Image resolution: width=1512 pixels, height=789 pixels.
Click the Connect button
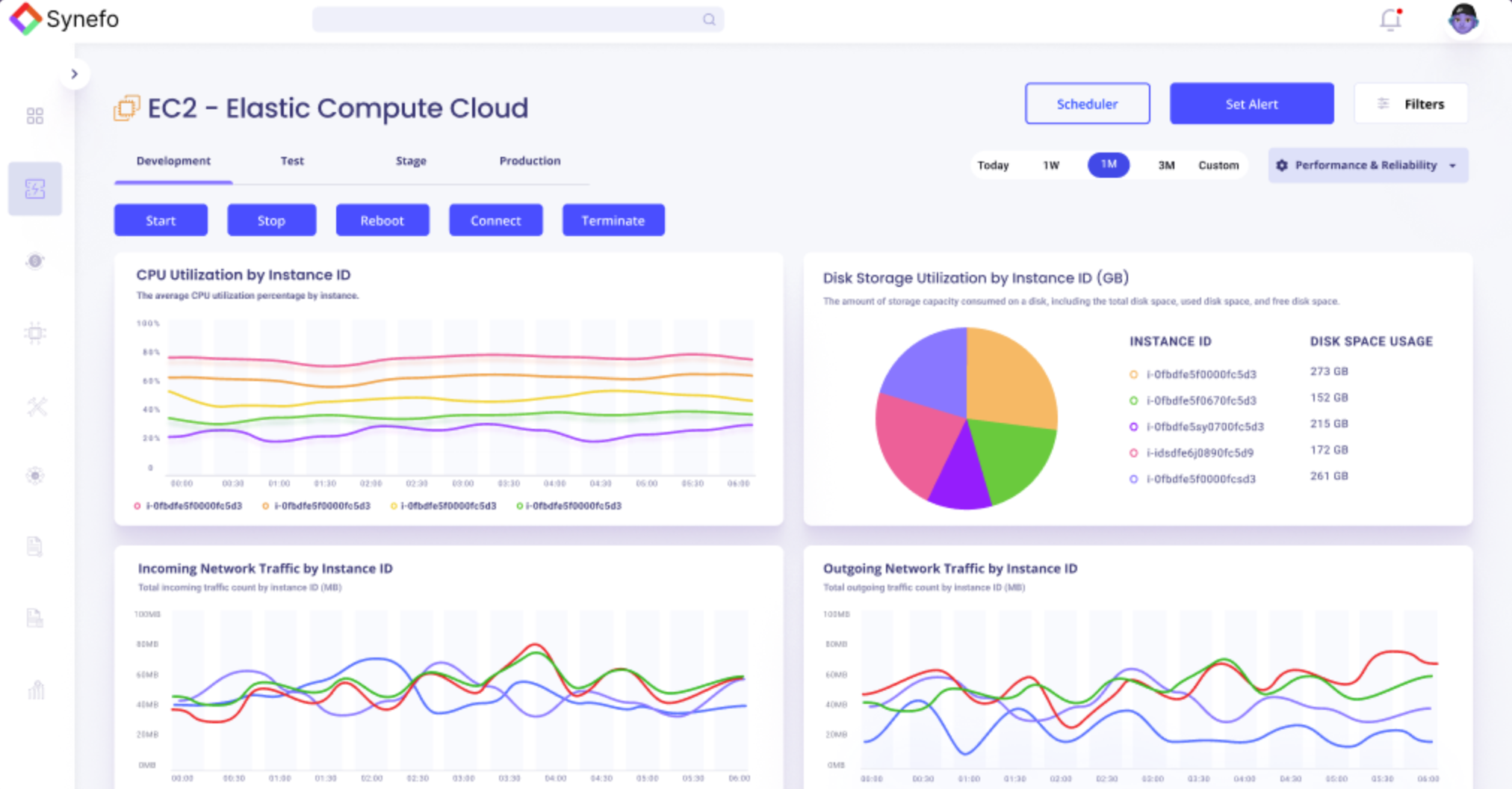496,220
